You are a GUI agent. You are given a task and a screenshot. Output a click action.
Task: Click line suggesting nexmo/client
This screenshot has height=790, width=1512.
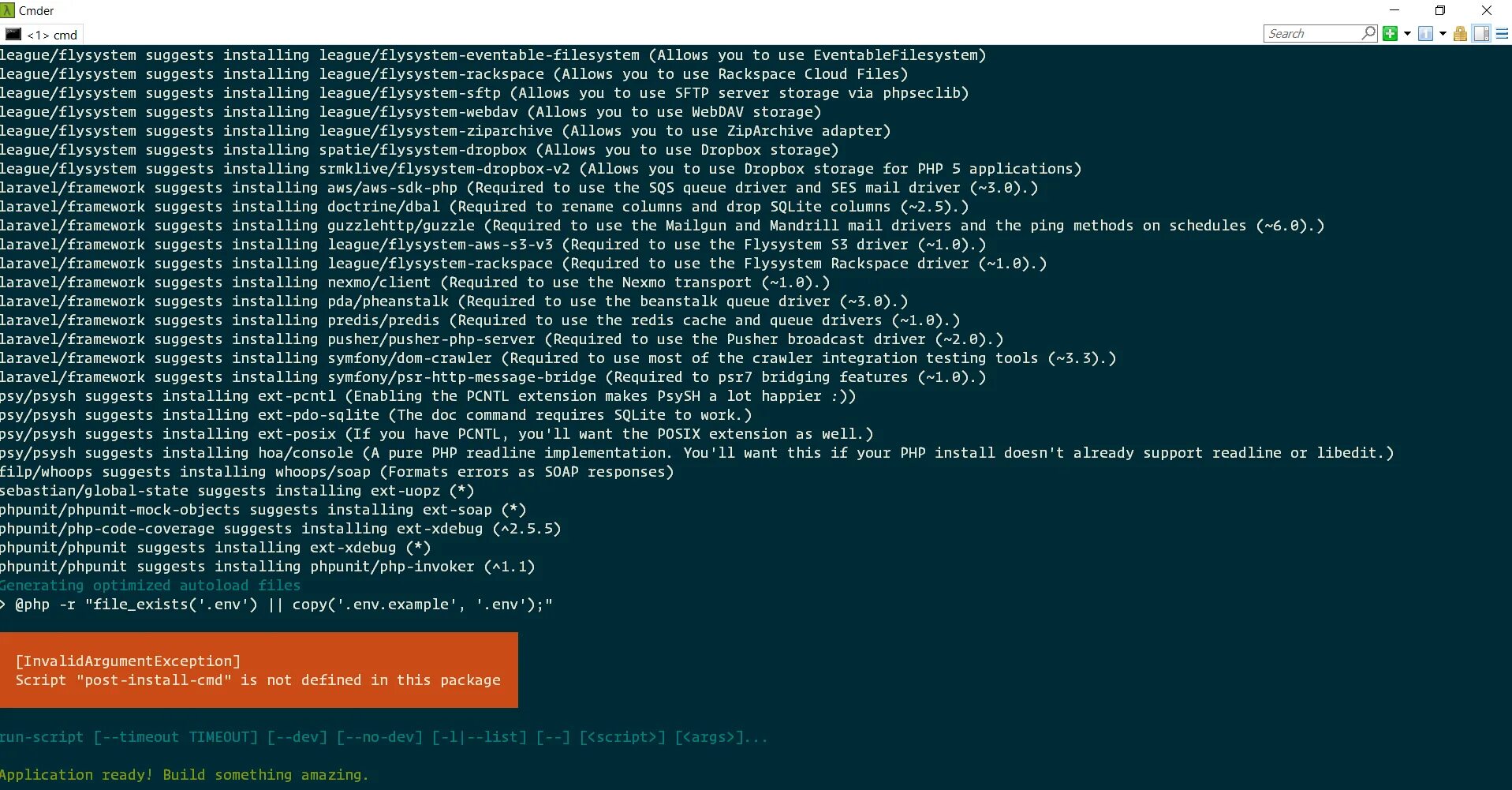[x=415, y=283]
